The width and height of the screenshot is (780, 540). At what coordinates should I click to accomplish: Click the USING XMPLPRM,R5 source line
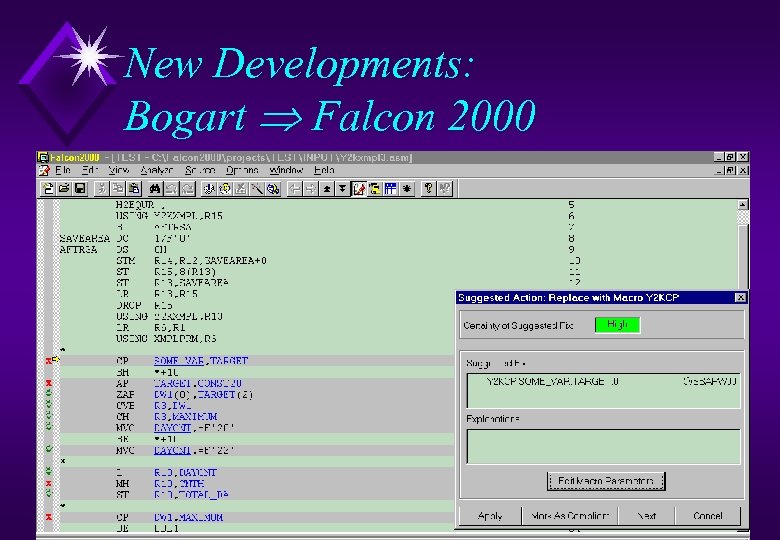tap(166, 339)
